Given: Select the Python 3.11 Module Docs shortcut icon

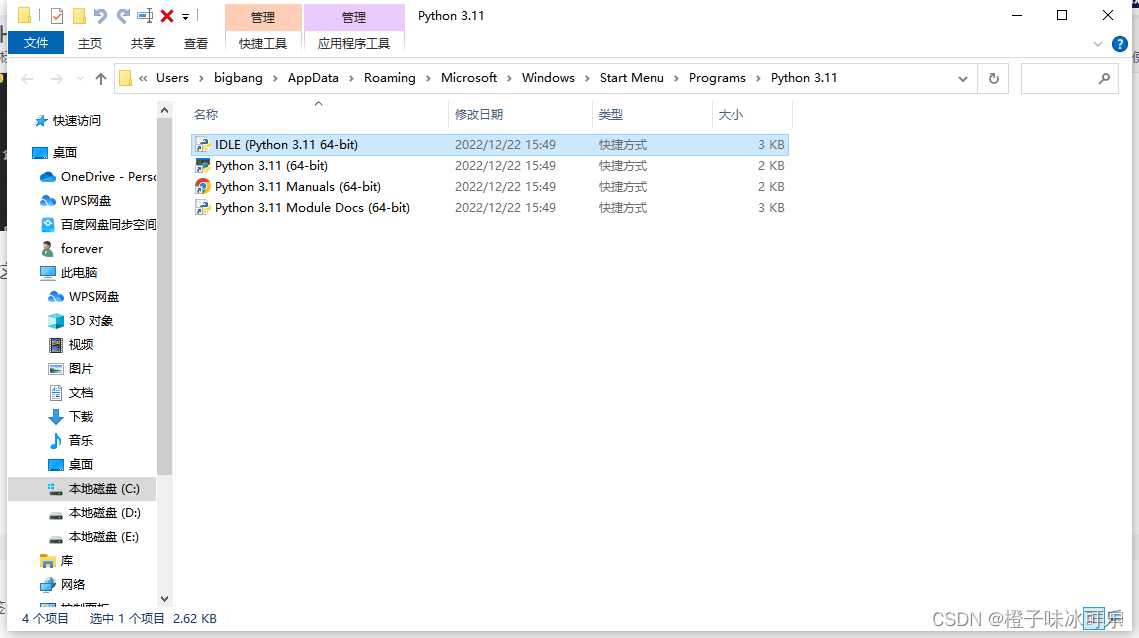Looking at the screenshot, I should (203, 208).
